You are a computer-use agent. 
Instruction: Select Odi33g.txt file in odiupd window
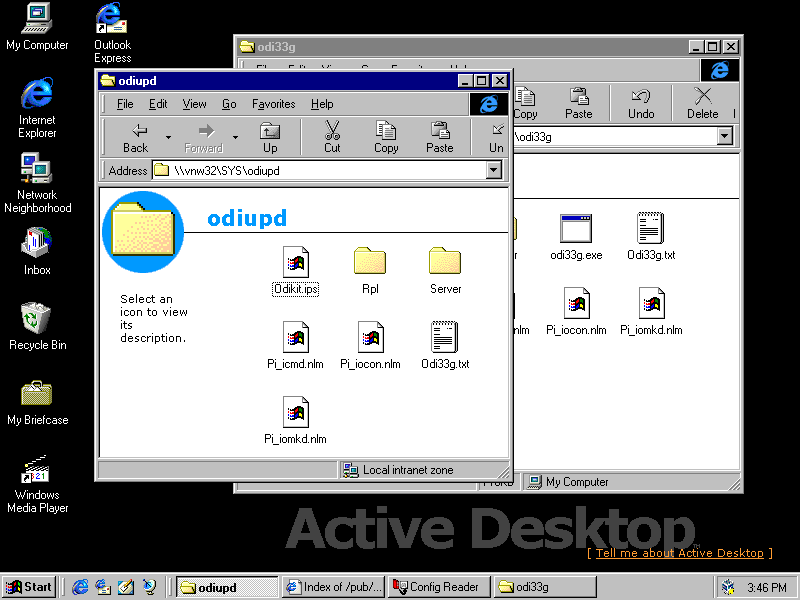(x=445, y=345)
